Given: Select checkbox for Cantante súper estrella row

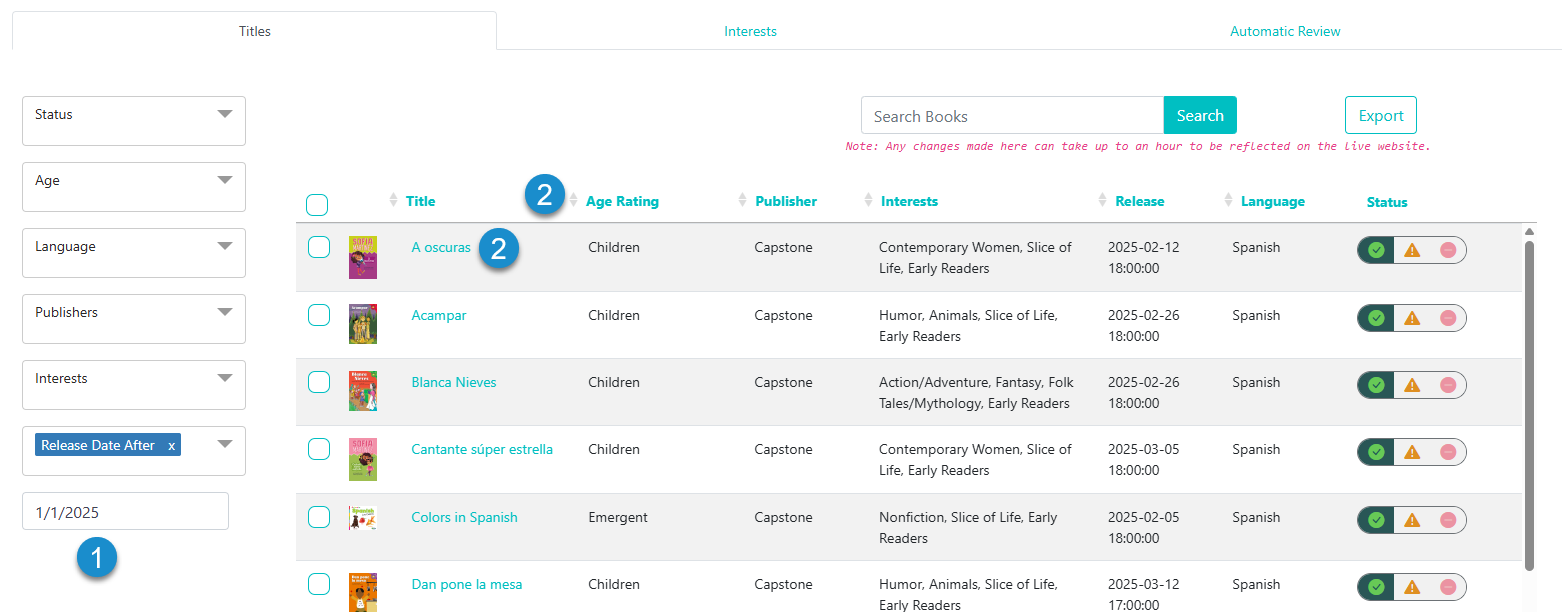Looking at the screenshot, I should click(319, 449).
